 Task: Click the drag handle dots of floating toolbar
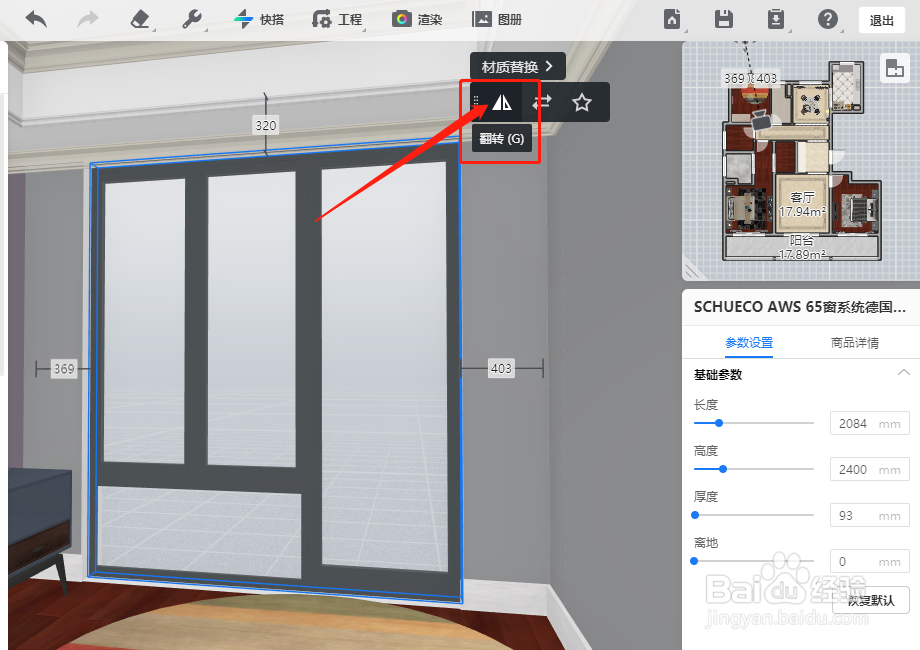[x=476, y=102]
